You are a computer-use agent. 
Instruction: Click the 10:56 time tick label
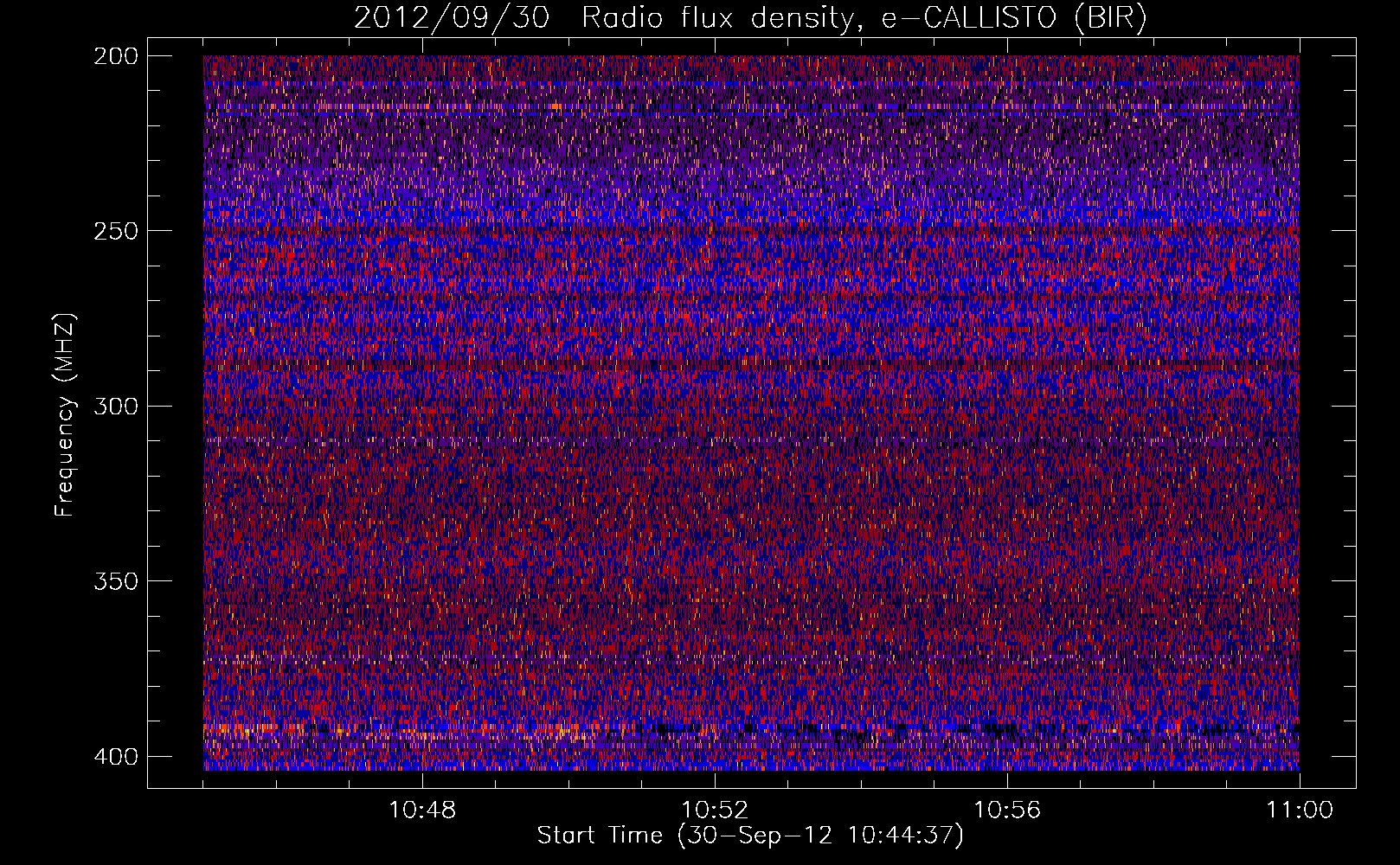(1007, 811)
